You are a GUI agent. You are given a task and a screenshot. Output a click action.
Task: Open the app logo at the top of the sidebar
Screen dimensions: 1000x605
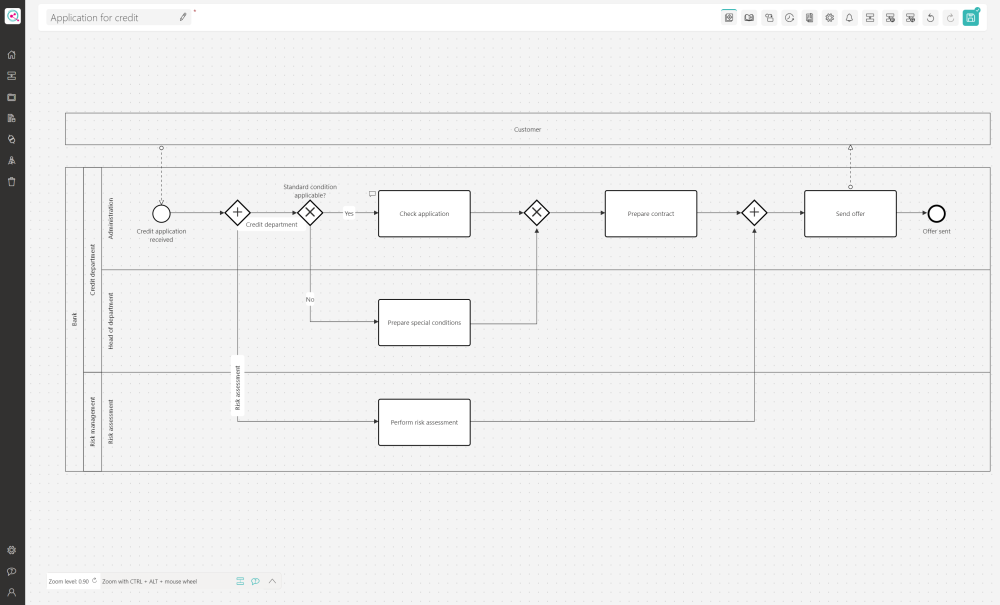(12, 16)
